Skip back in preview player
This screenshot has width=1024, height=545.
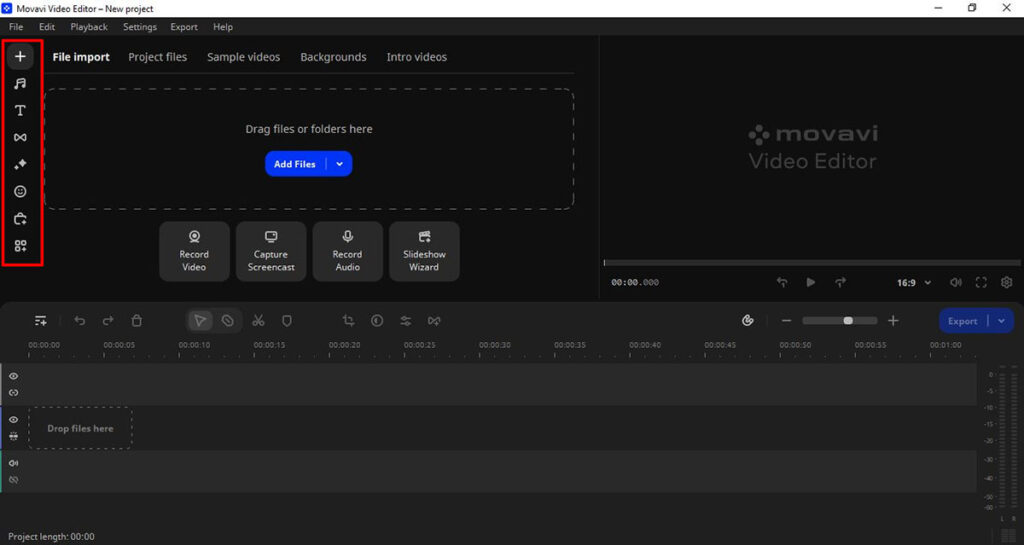tap(782, 282)
